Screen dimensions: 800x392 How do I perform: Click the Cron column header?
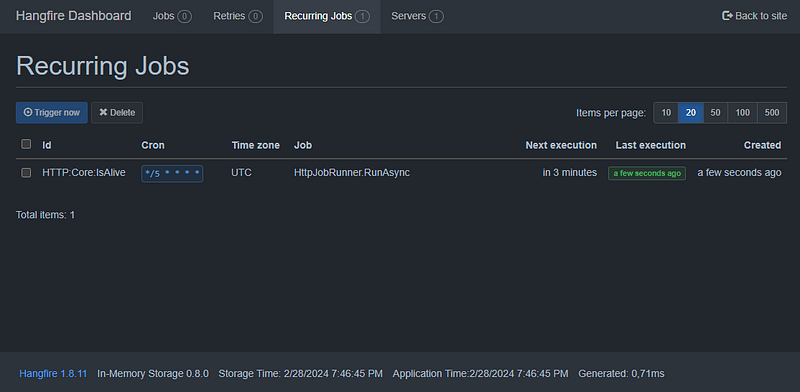click(153, 145)
